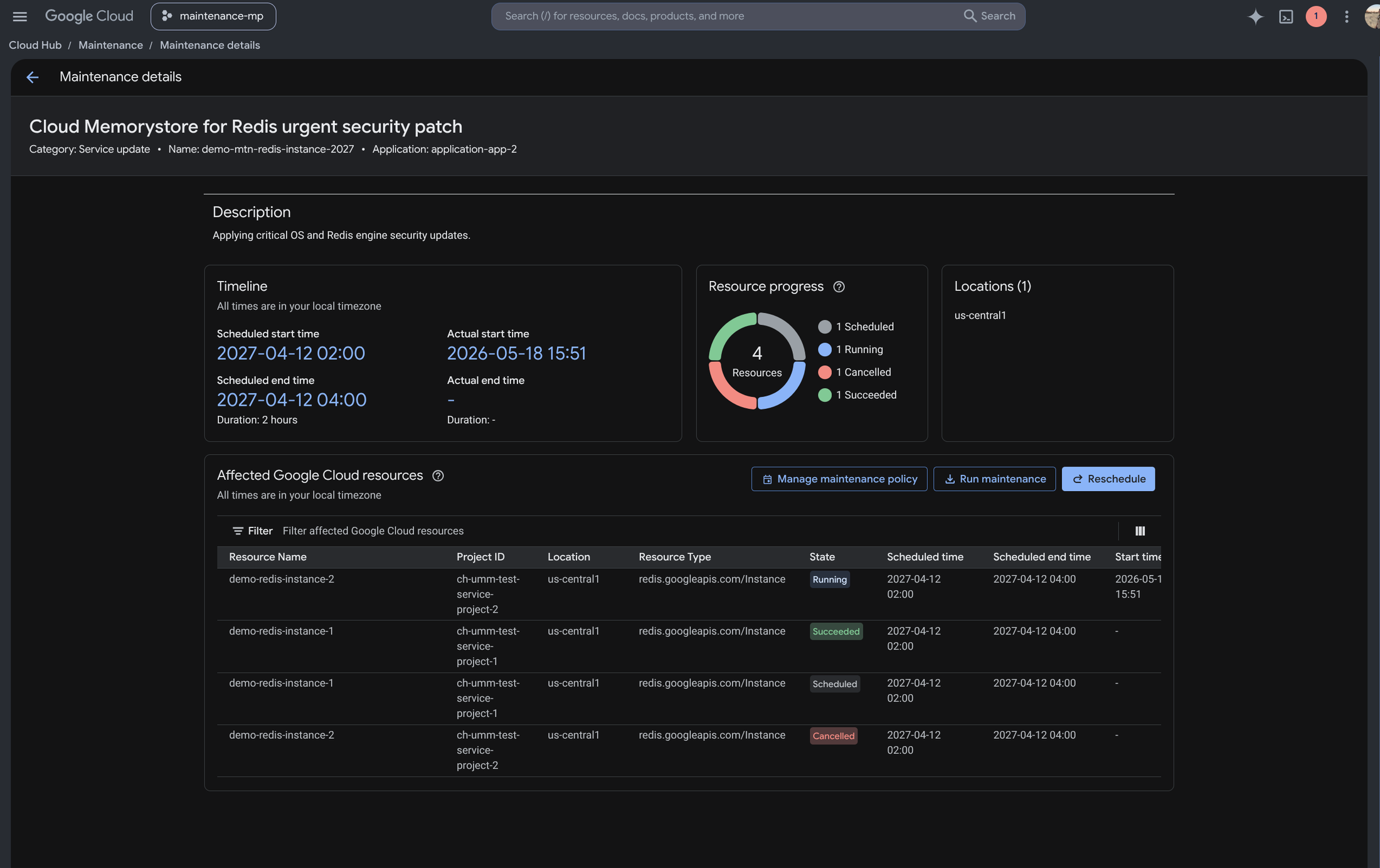This screenshot has height=868, width=1380.
Task: Show Affected Google Cloud resources help icon
Action: 438,476
